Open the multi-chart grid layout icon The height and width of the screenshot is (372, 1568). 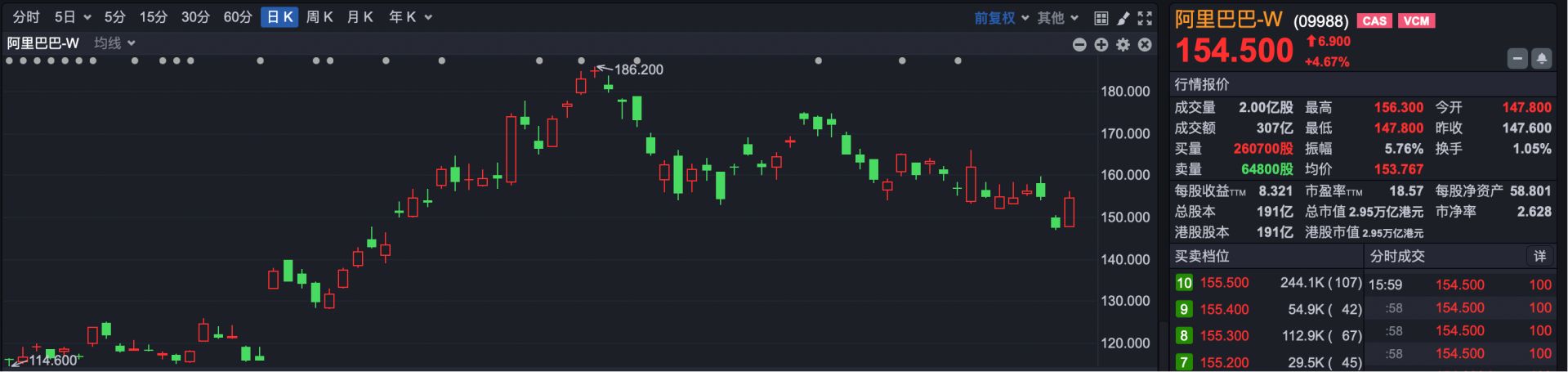1101,18
